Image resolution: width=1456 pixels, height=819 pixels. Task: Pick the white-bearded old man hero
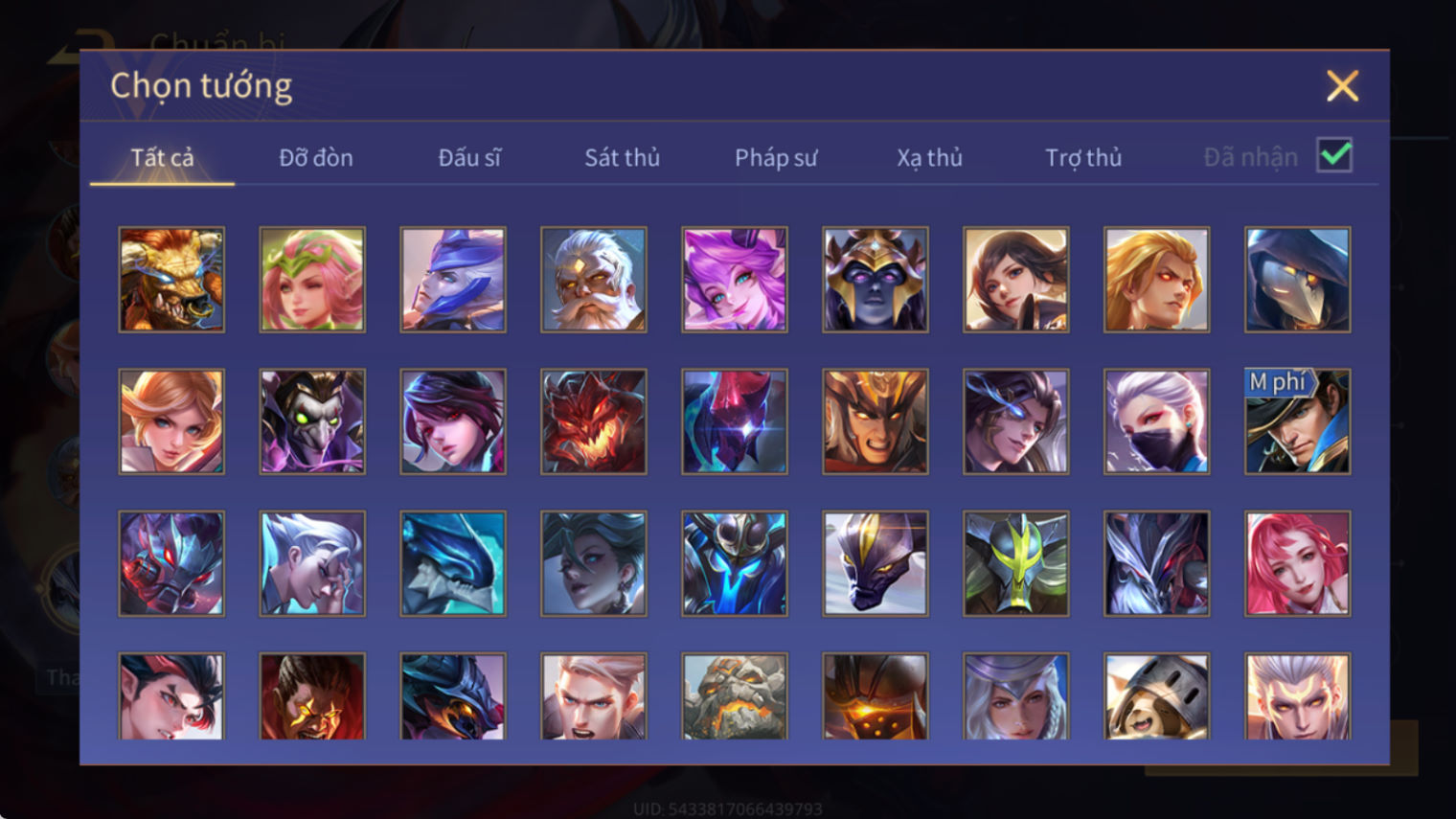(594, 280)
